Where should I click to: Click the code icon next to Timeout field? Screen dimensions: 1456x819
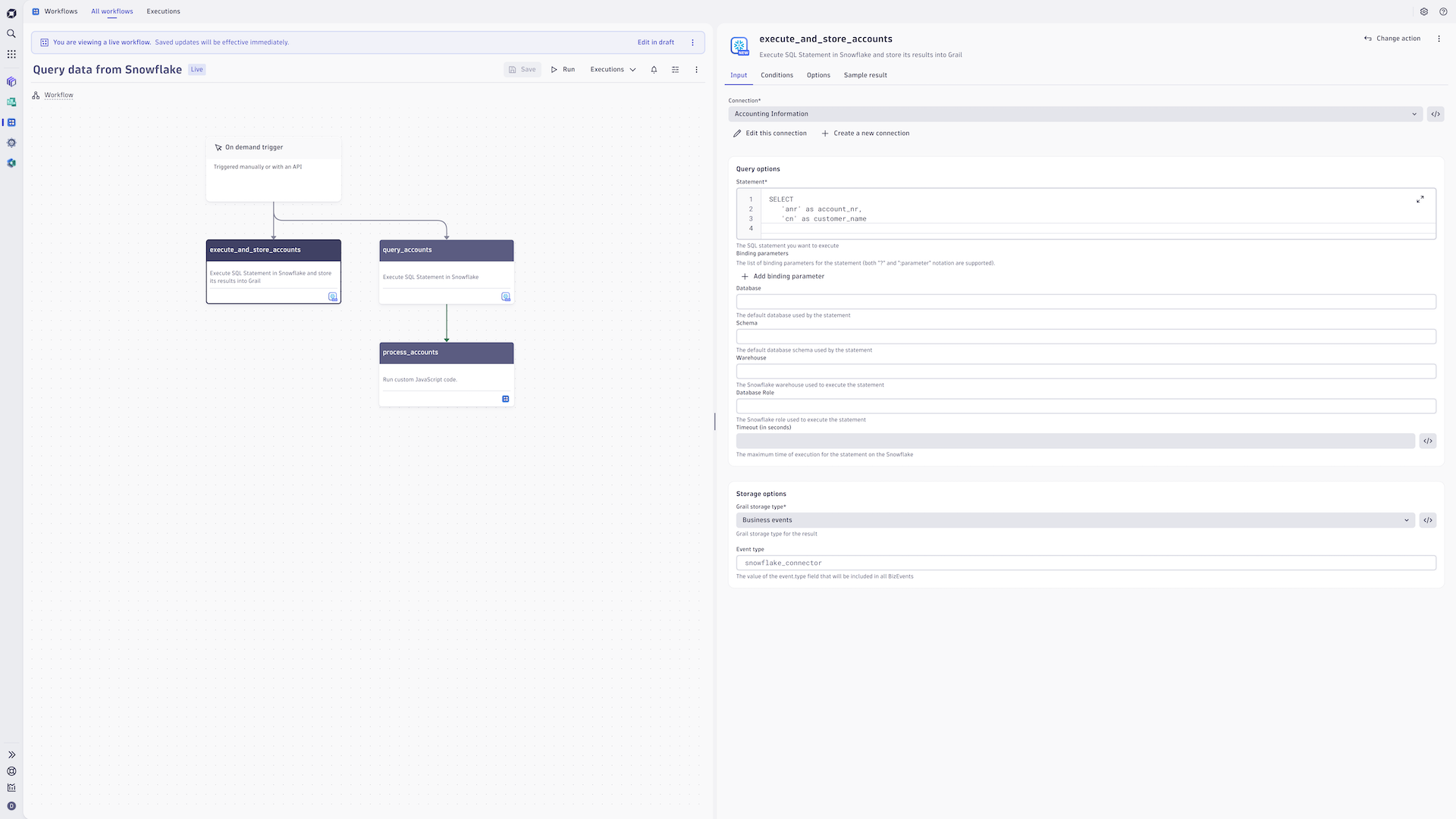point(1427,441)
